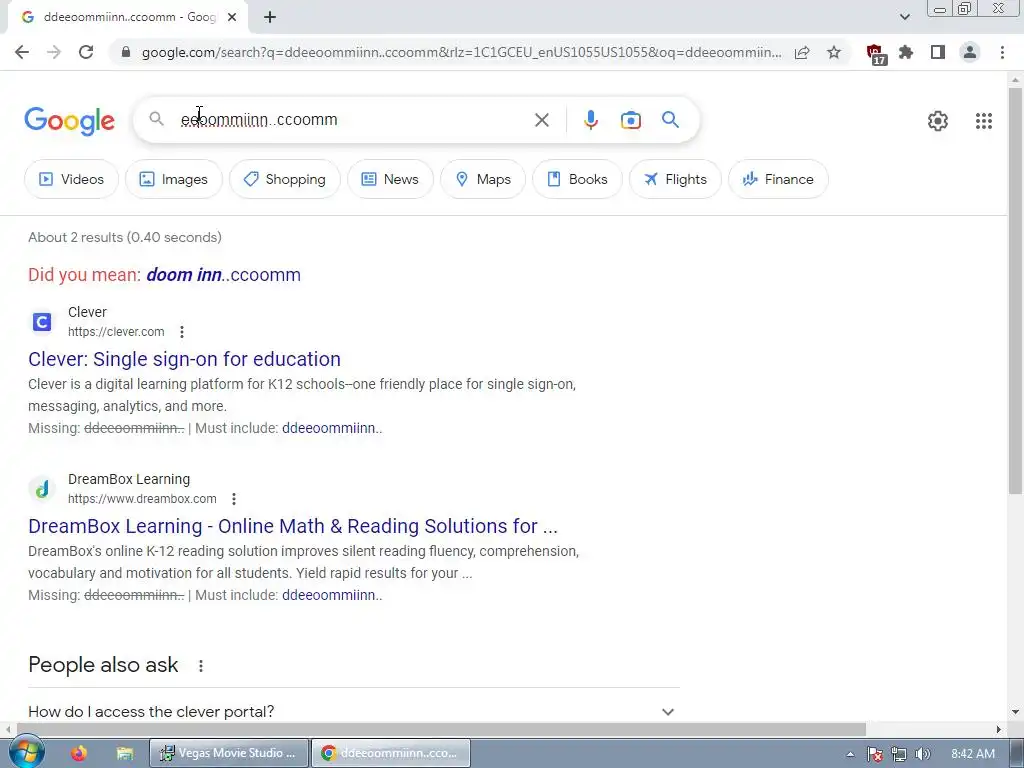
Task: Switch to Maps results
Action: point(483,179)
